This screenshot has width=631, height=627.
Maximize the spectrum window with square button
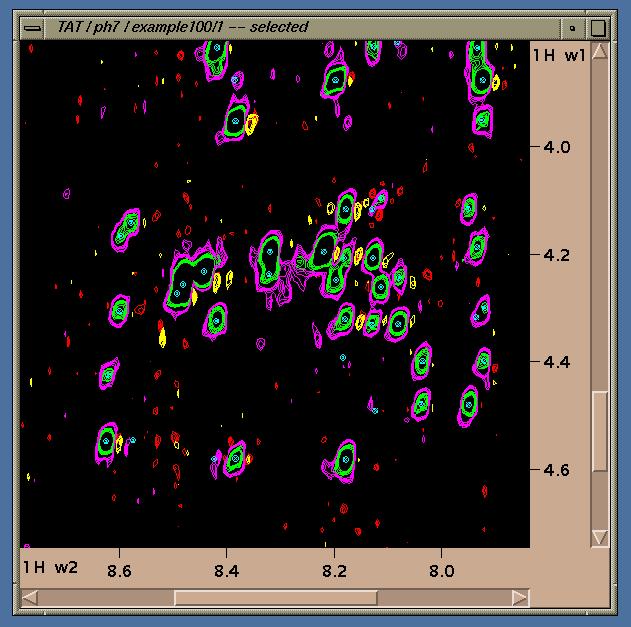point(598,27)
